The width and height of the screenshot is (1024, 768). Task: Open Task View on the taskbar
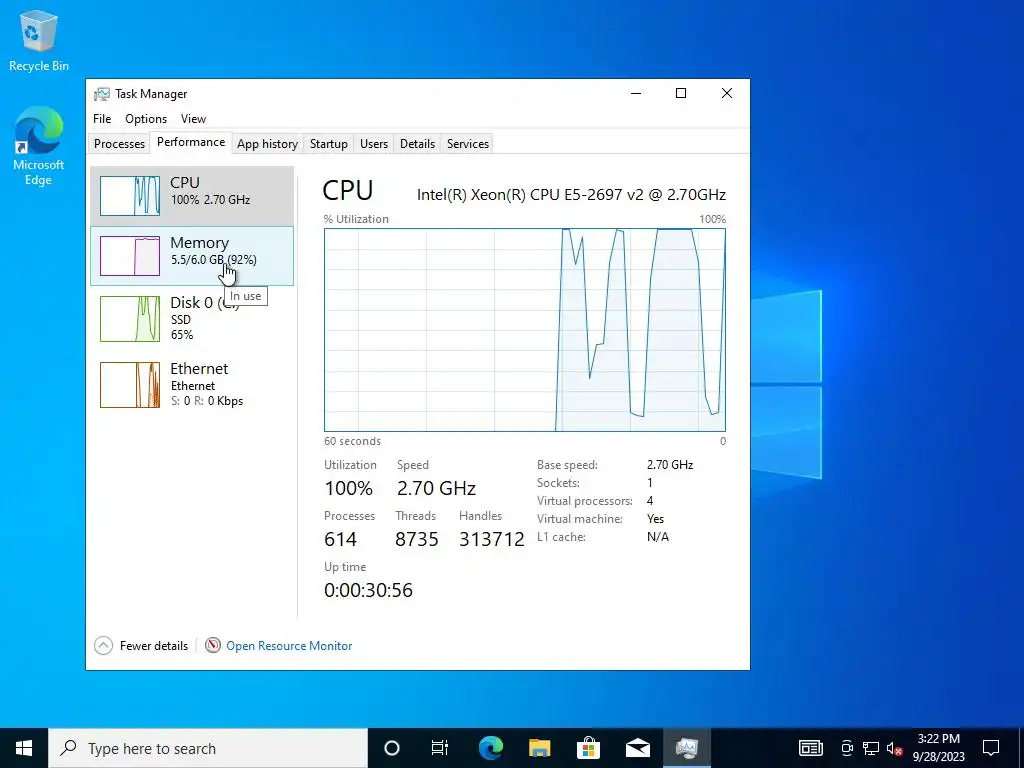(440, 748)
